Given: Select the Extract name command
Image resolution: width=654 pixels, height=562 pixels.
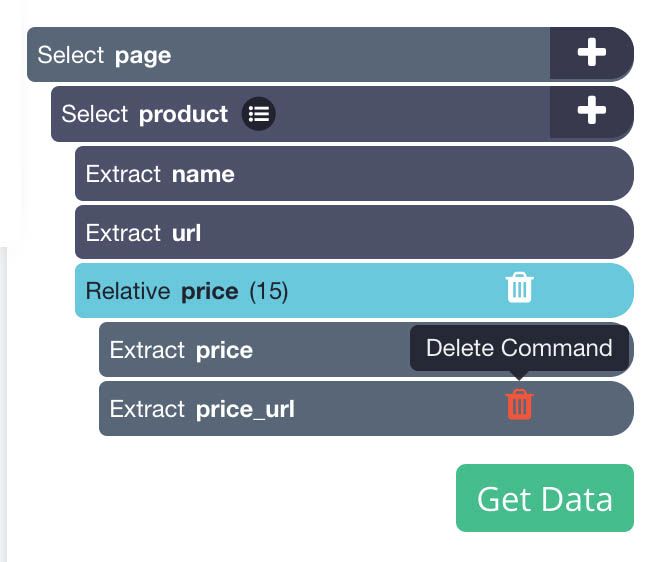Looking at the screenshot, I should pos(354,174).
